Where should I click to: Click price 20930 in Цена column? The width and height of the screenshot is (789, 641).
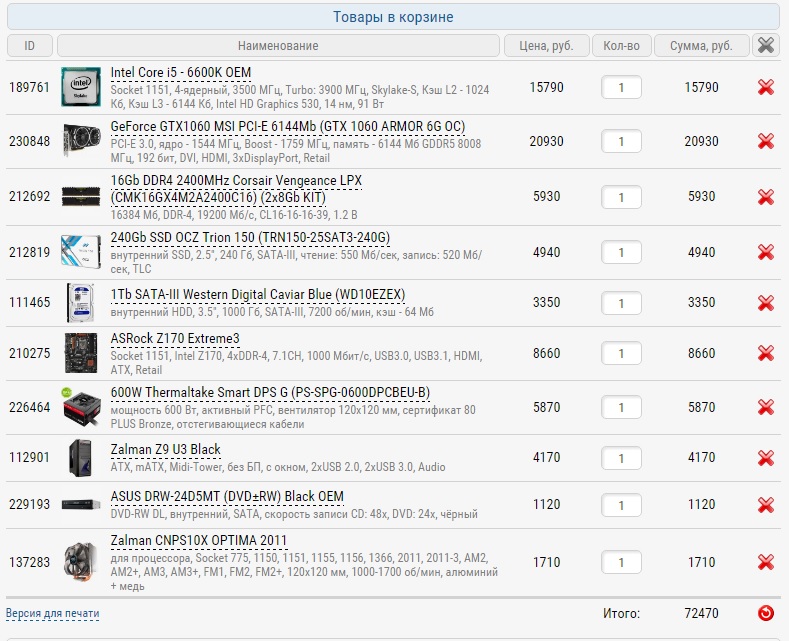tap(546, 141)
